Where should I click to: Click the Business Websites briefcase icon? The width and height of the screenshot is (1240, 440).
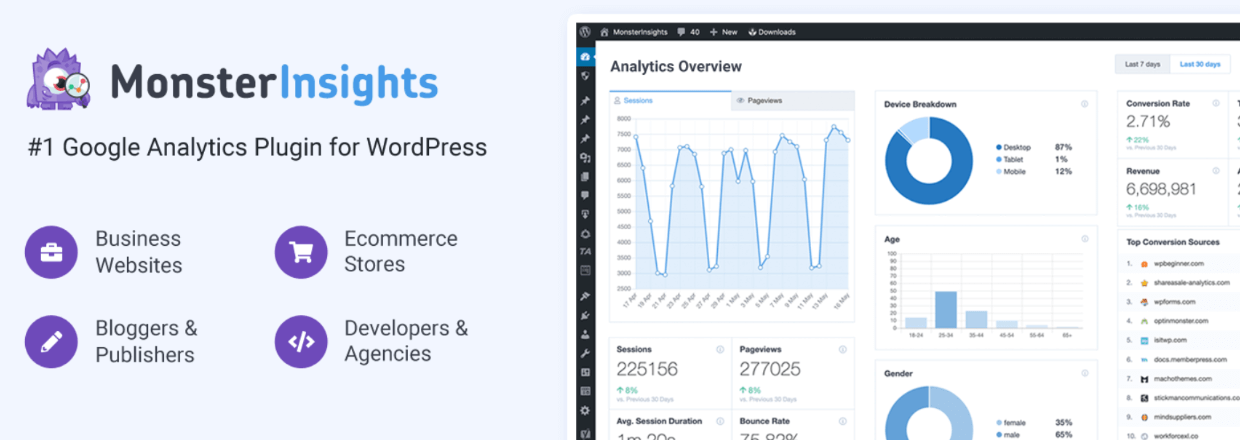click(51, 252)
